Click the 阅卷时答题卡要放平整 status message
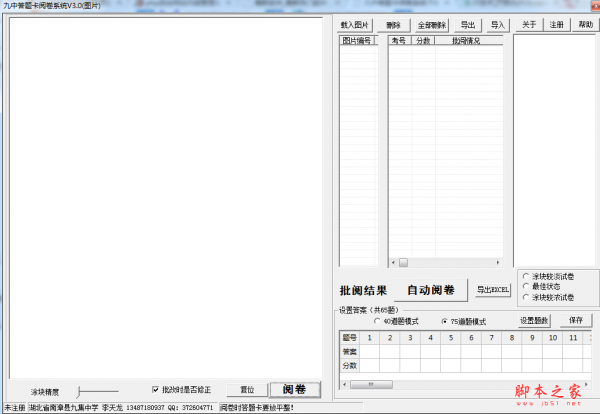 257,408
